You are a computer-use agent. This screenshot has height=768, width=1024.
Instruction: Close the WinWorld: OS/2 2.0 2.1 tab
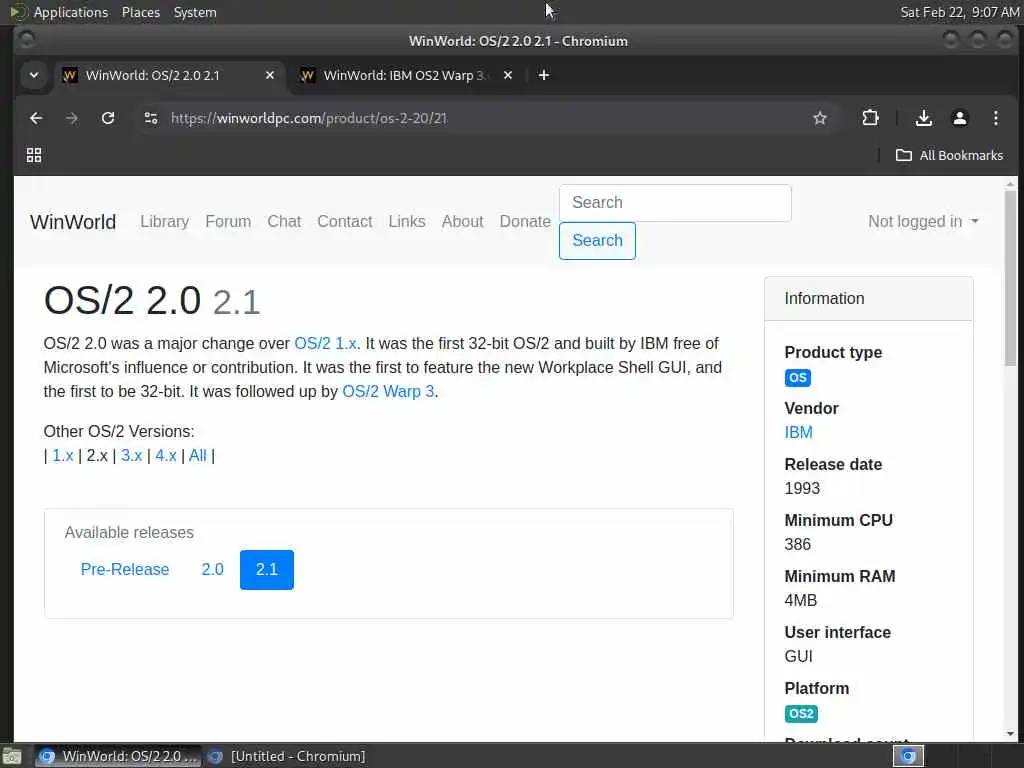point(270,75)
